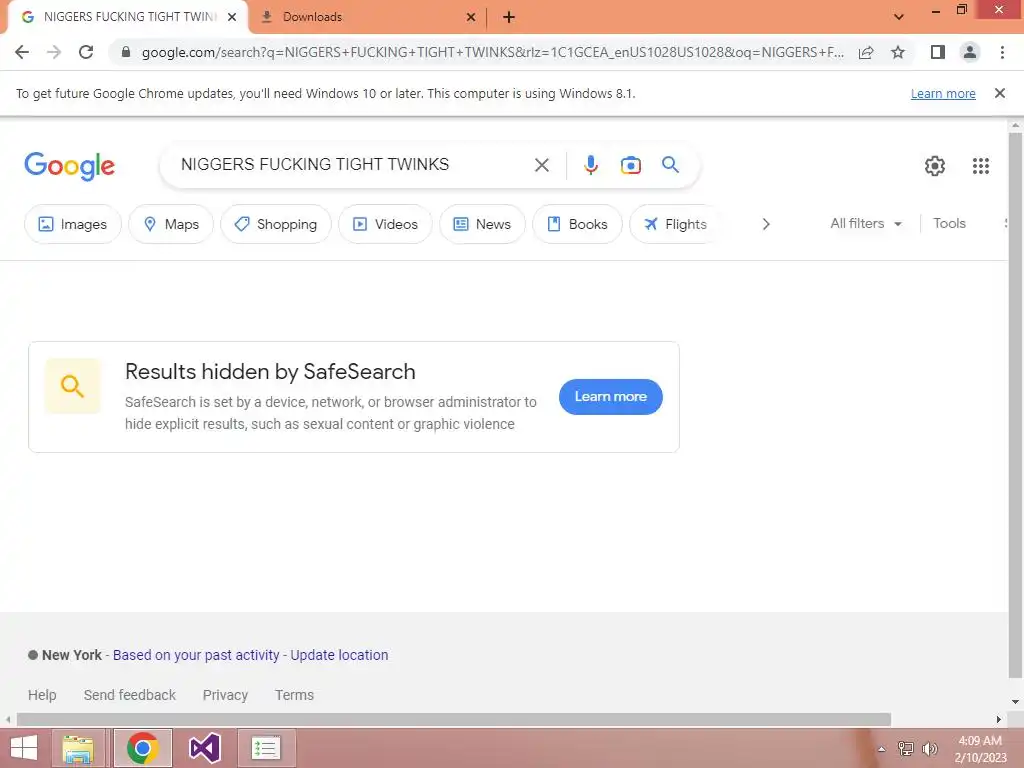Click inside the Google search field

click(x=353, y=165)
